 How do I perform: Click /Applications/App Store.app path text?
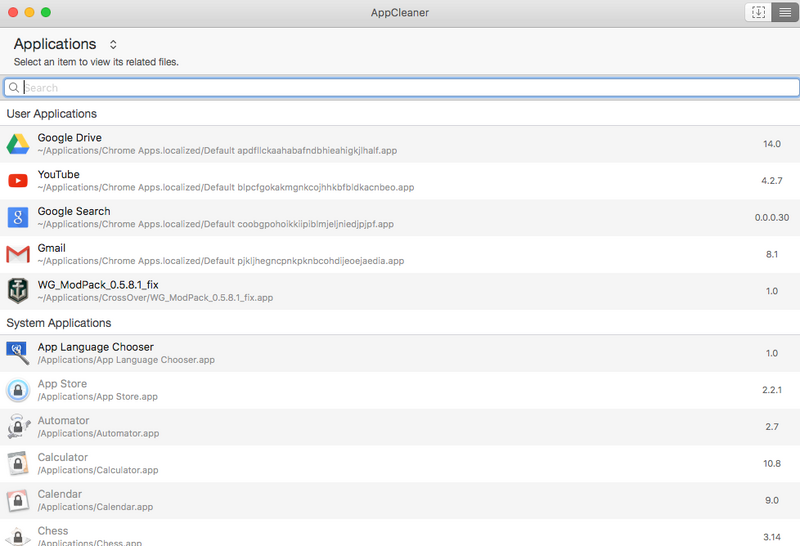97,396
